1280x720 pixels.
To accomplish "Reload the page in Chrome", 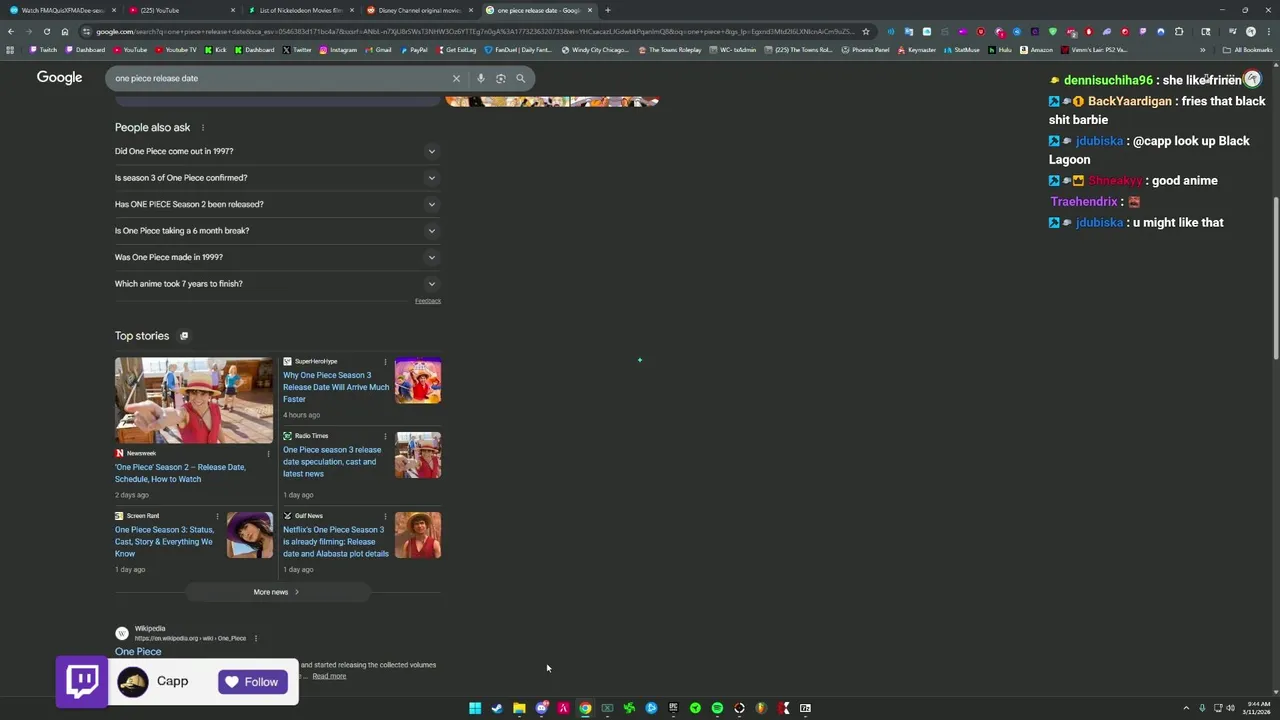I will tap(46, 31).
